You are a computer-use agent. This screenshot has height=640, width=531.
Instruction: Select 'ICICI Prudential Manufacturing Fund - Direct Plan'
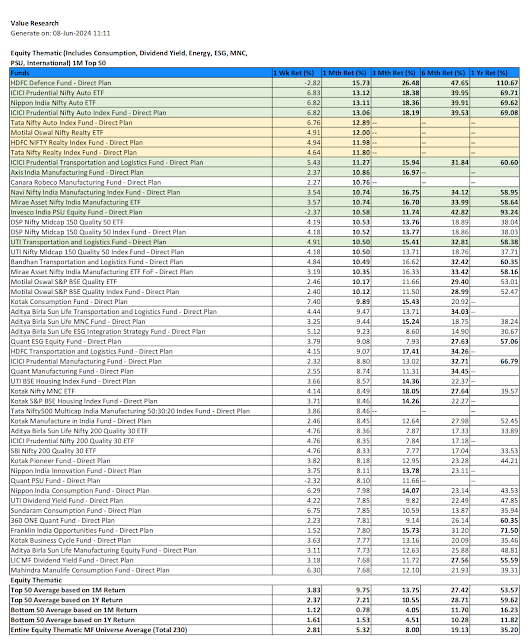tap(86, 362)
